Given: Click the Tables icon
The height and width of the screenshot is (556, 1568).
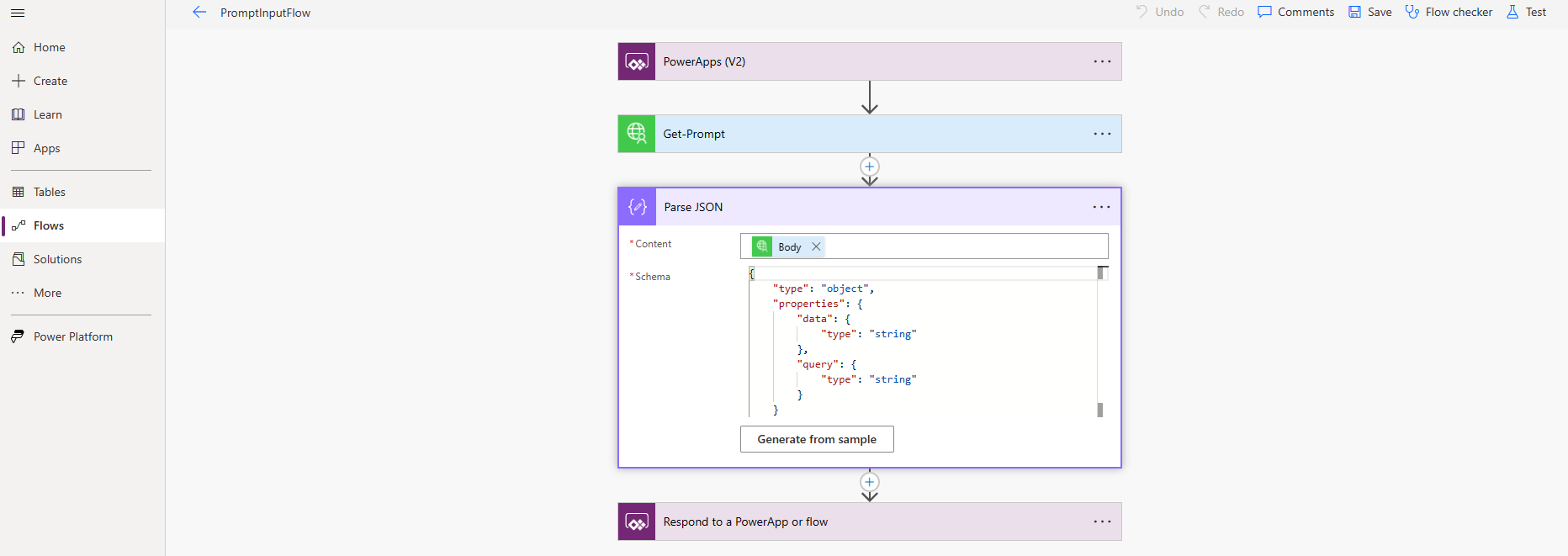Looking at the screenshot, I should click(19, 192).
